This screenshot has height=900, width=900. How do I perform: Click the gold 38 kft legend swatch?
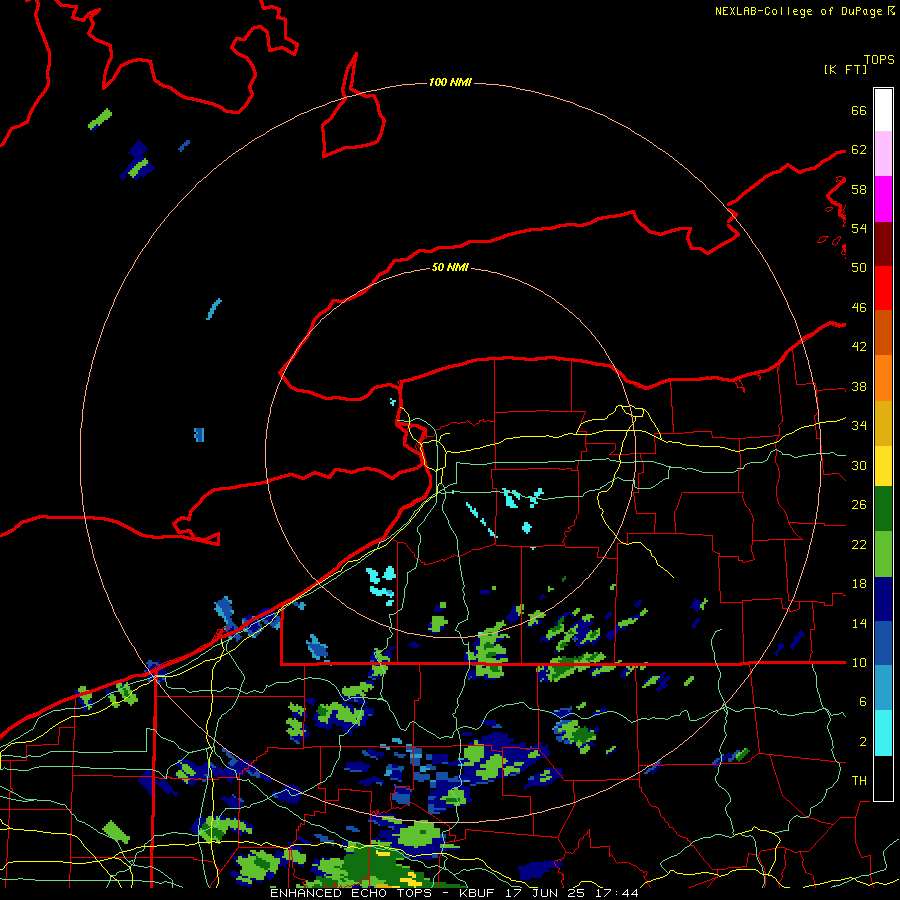pyautogui.click(x=883, y=423)
